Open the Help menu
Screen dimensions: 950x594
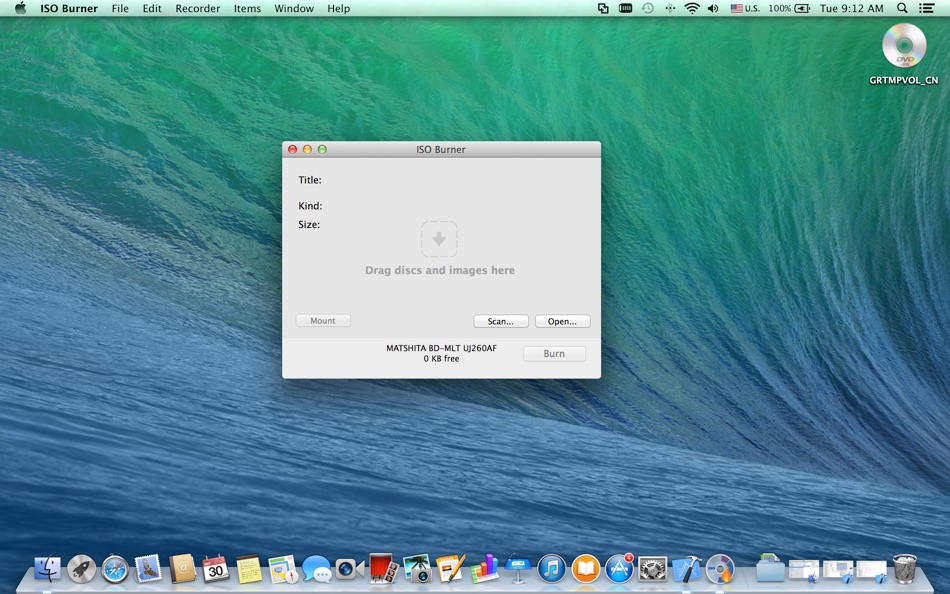[339, 8]
